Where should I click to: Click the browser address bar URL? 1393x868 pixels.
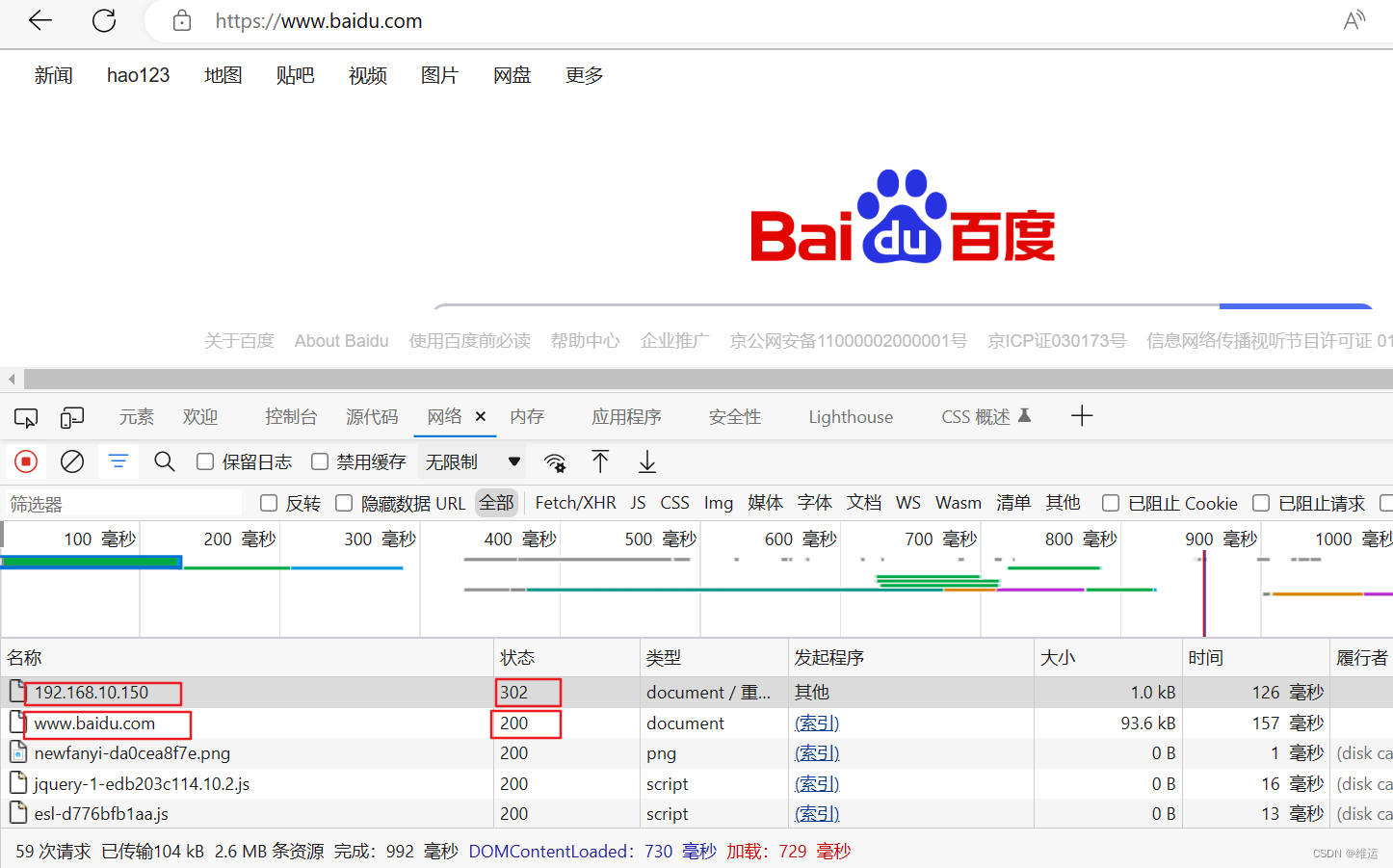(319, 21)
